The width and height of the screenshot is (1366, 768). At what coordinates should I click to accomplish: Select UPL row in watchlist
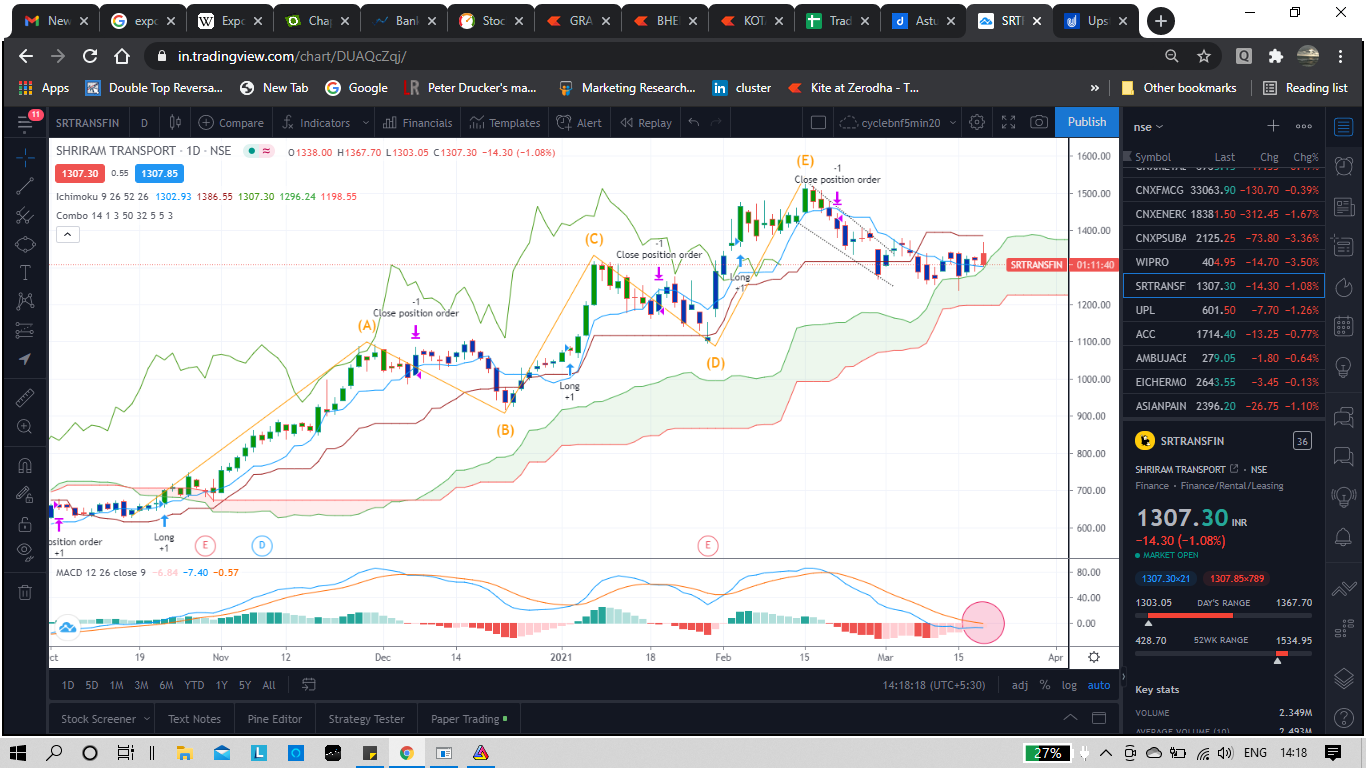tap(1224, 310)
